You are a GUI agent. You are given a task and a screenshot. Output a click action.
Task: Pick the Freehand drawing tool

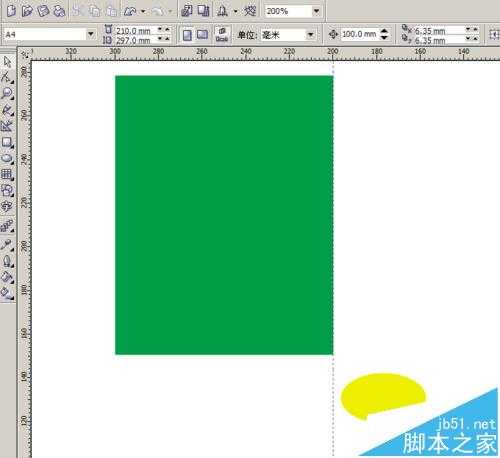(7, 110)
